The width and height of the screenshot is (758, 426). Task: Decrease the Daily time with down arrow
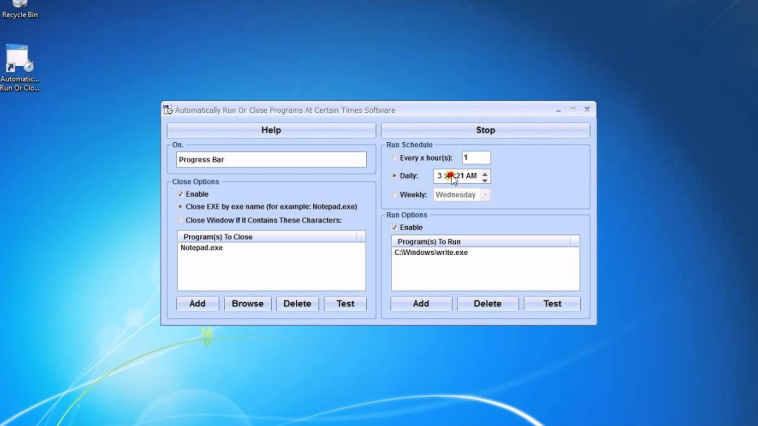[485, 180]
